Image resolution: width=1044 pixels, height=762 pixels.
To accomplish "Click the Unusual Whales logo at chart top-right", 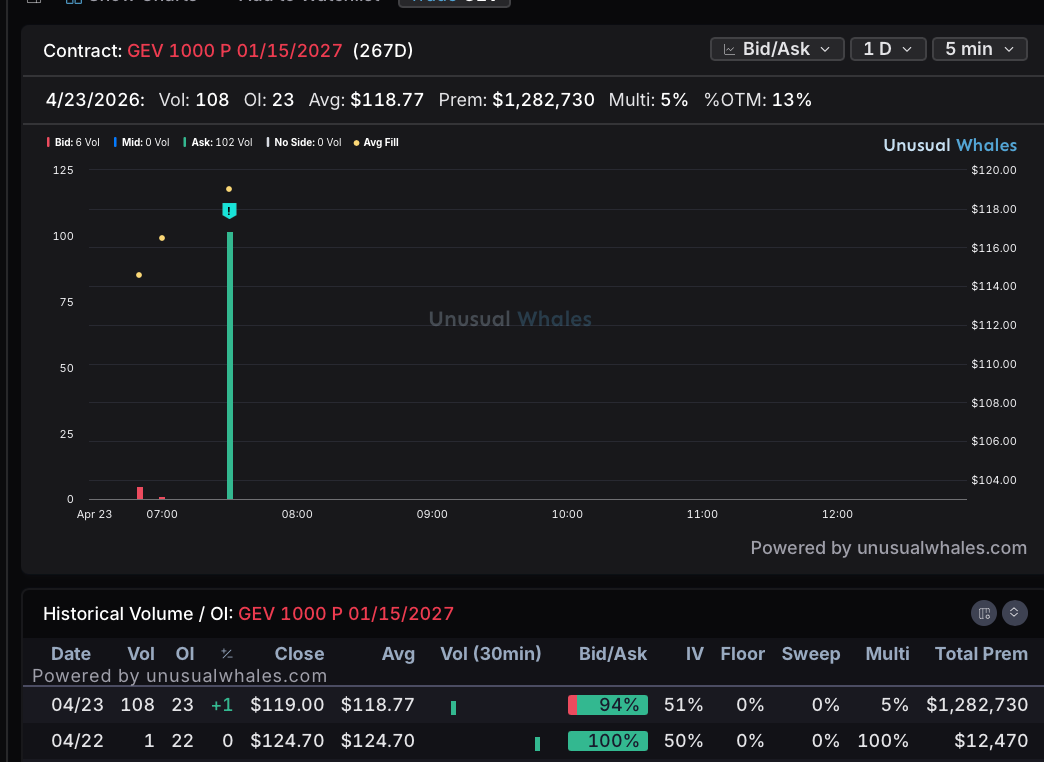I will (x=950, y=145).
